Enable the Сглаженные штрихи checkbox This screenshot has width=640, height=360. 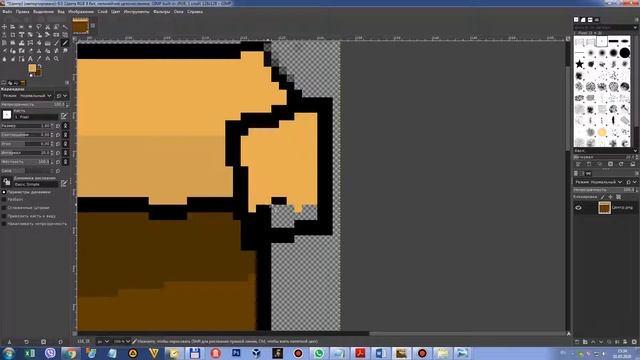click(x=4, y=208)
